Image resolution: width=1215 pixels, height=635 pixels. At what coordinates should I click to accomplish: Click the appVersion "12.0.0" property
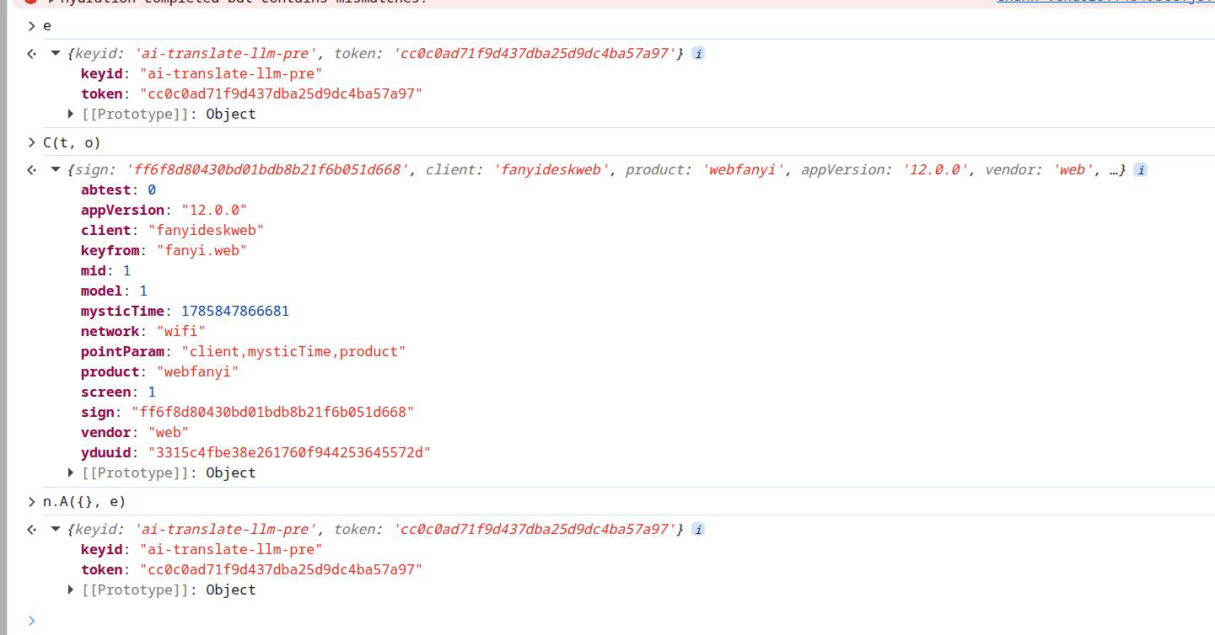pyautogui.click(x=164, y=210)
